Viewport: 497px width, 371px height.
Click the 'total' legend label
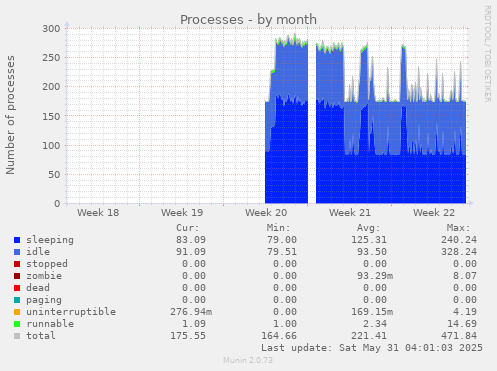[x=41, y=336]
